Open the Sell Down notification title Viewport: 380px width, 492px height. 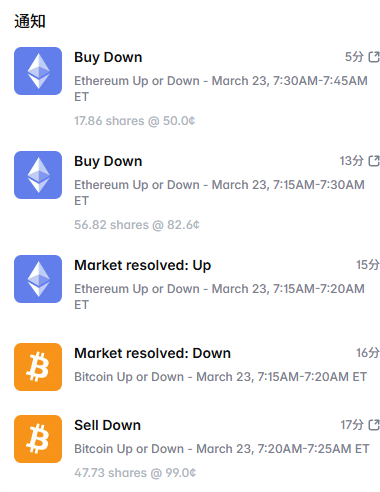(107, 425)
